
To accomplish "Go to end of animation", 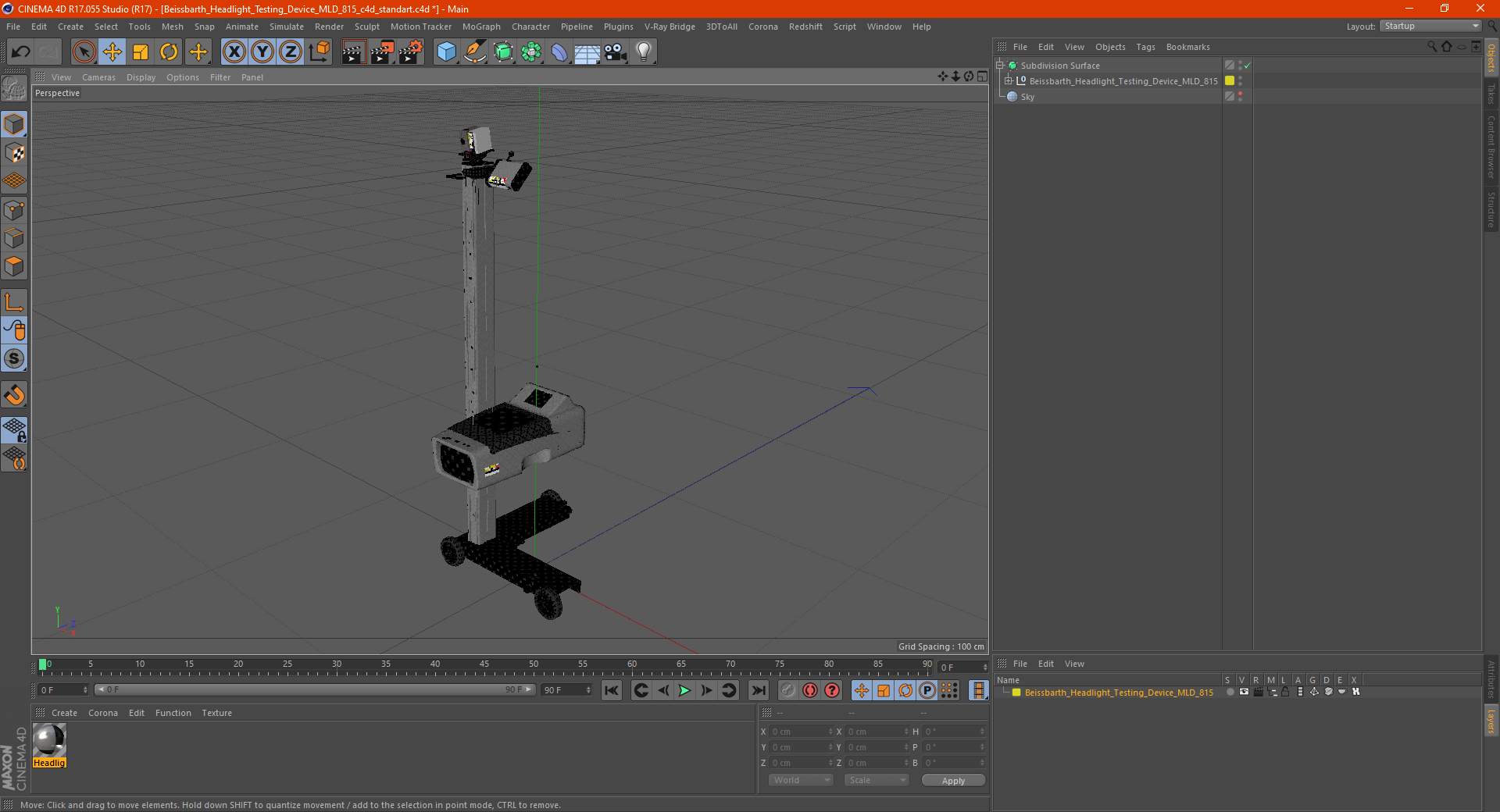I will pyautogui.click(x=758, y=690).
